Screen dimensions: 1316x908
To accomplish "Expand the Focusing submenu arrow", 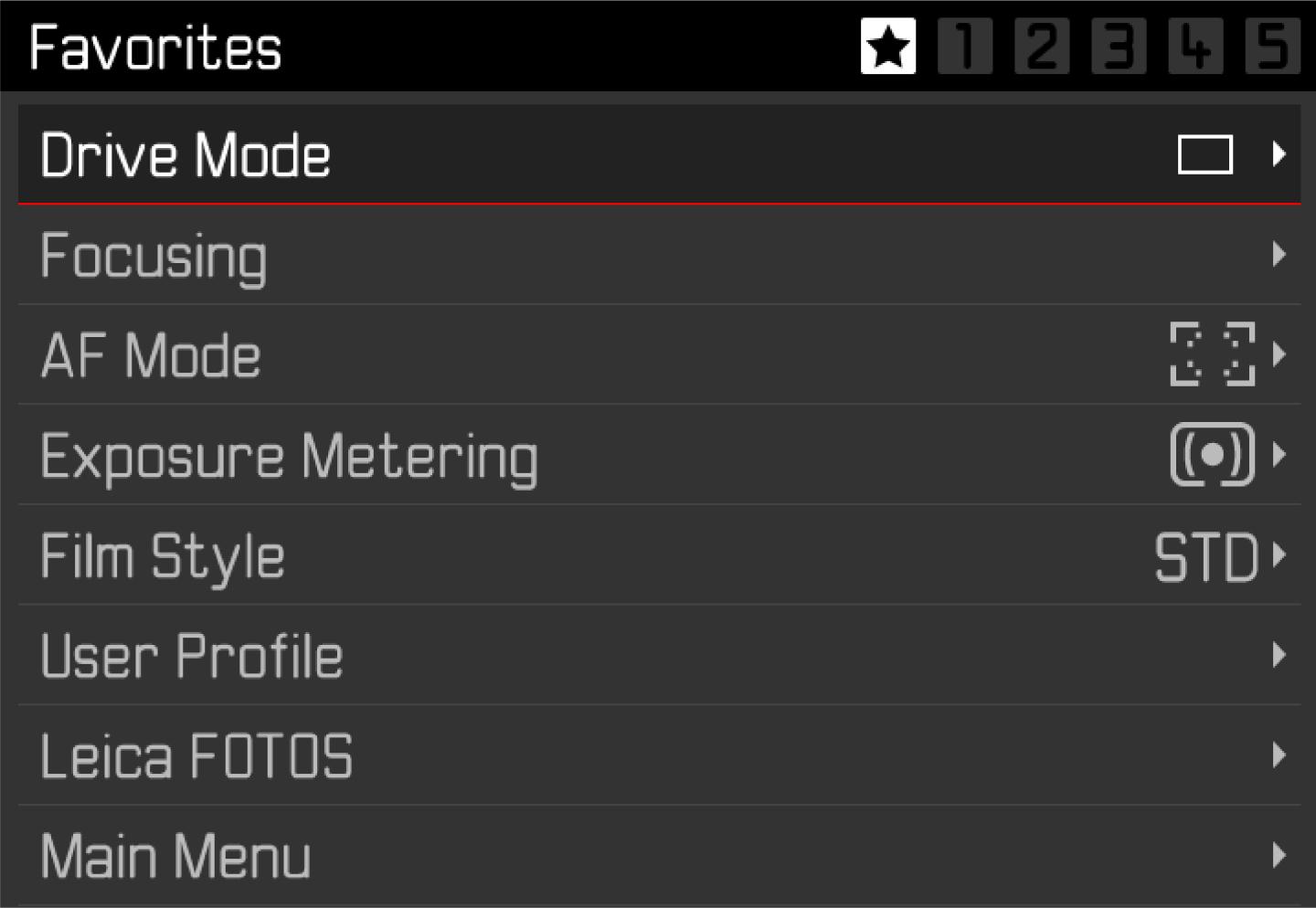I will (1279, 254).
